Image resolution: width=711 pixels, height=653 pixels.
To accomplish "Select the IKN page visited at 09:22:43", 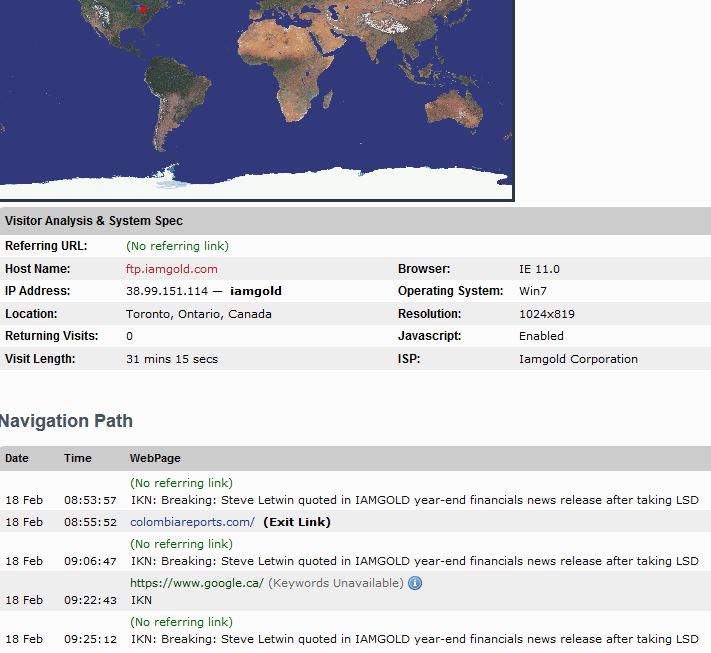I will tap(141, 600).
